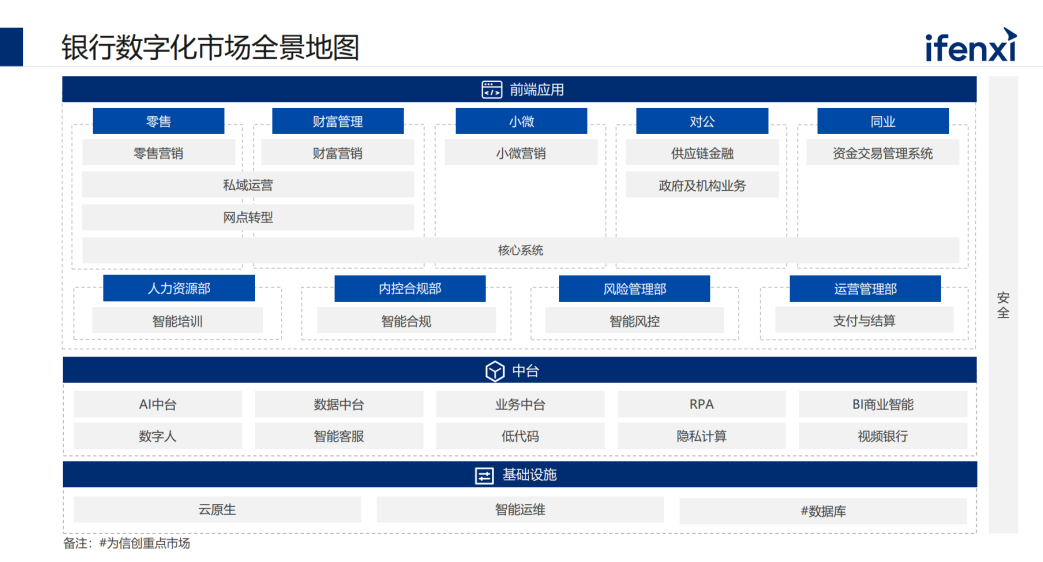Click the ifenxi logo
This screenshot has height=562, width=1043.
point(969,45)
